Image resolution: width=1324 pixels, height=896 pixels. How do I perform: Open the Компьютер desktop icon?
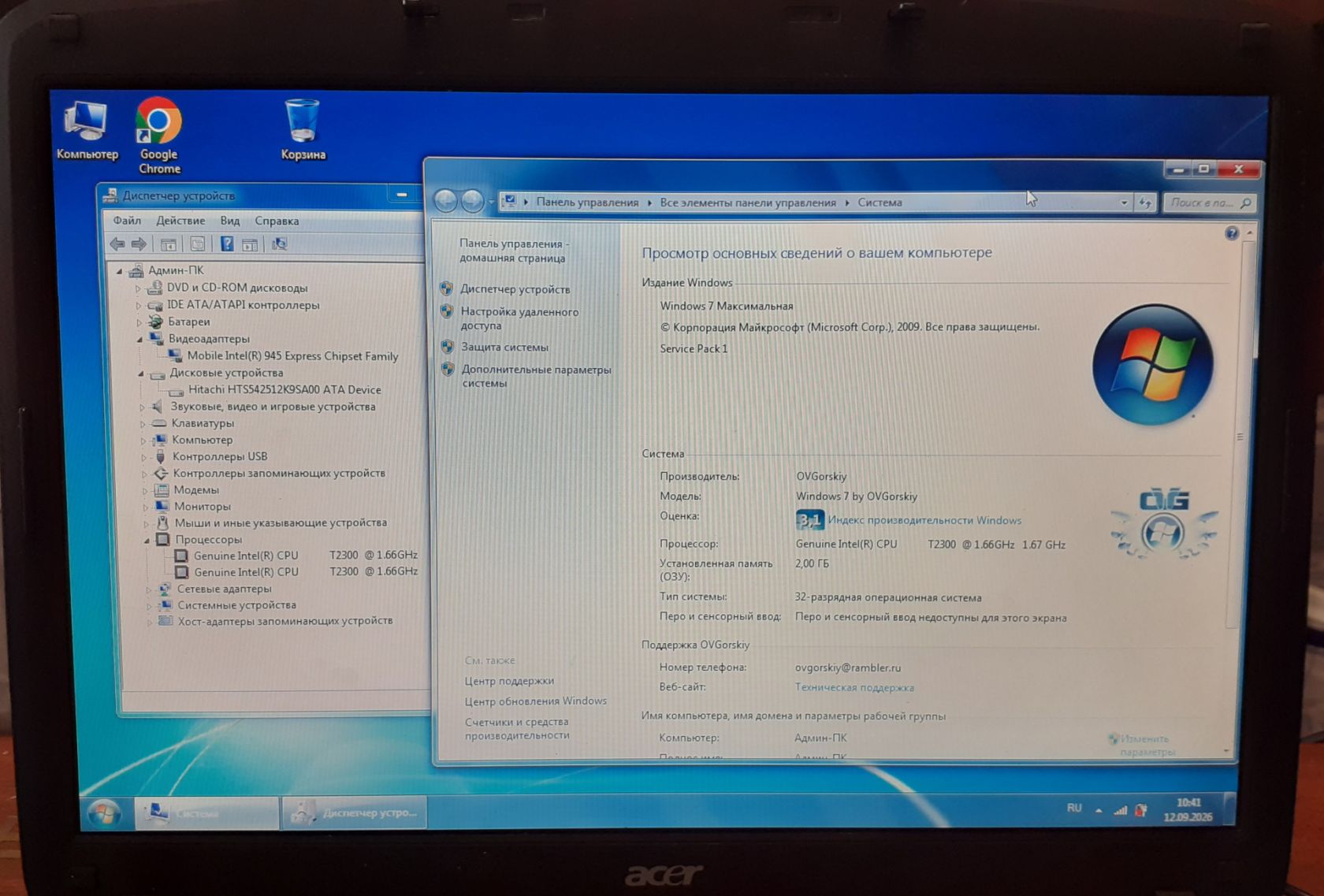[87, 131]
